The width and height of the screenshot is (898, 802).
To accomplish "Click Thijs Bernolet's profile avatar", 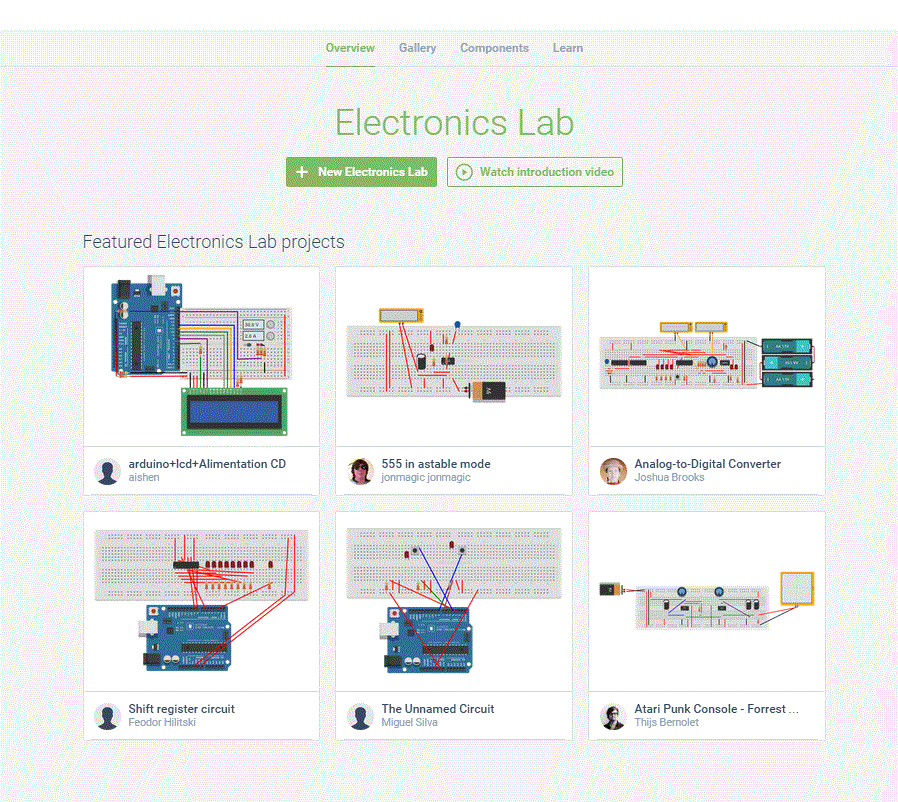I will click(x=614, y=716).
